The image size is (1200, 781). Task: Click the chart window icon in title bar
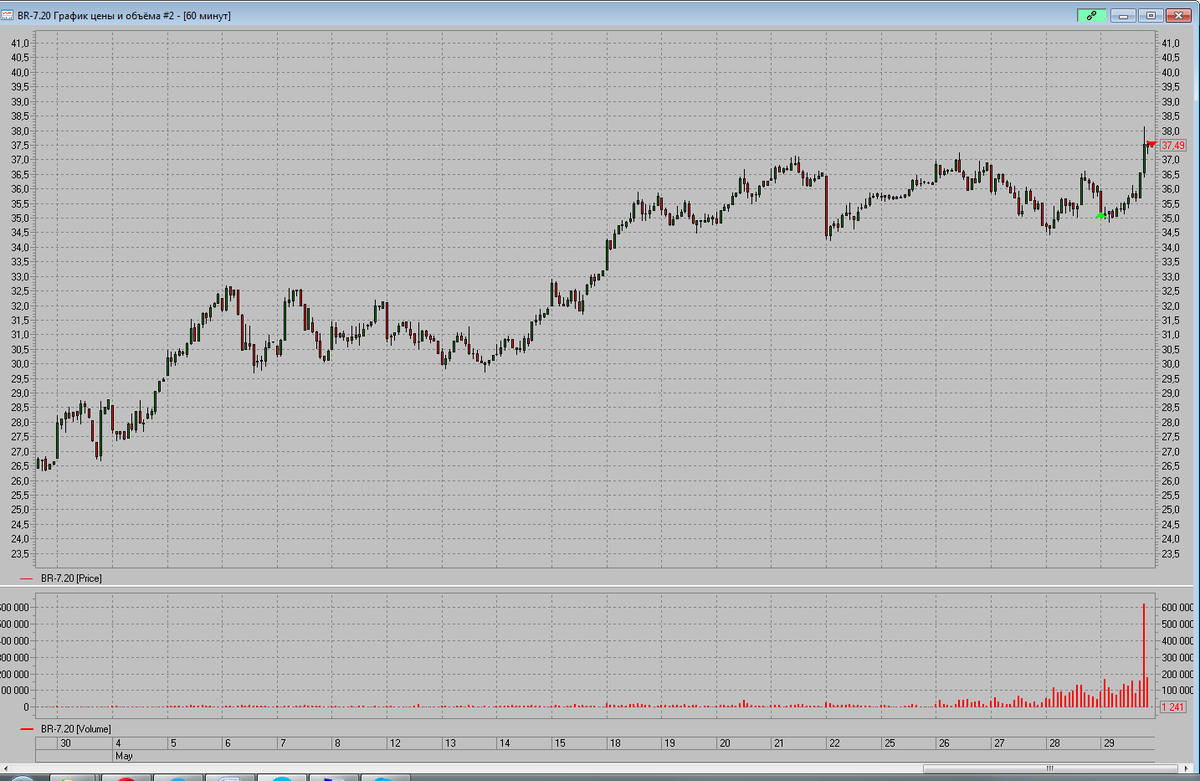pyautogui.click(x=7, y=15)
